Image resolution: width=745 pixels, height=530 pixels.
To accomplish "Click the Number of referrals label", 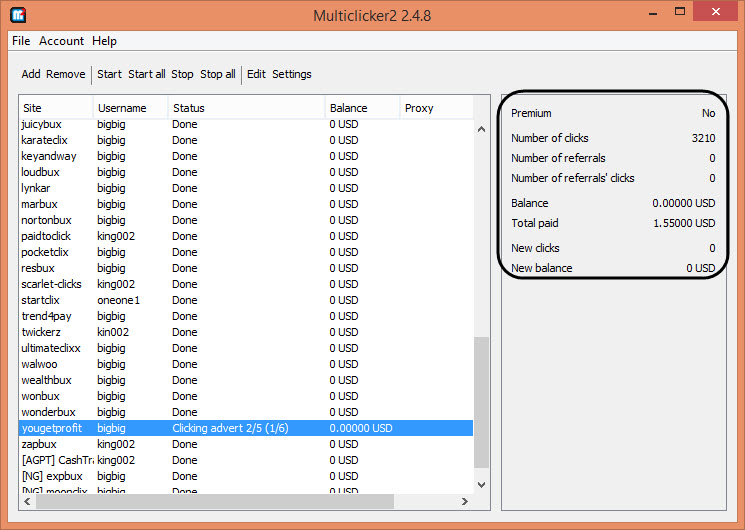I will tap(558, 158).
